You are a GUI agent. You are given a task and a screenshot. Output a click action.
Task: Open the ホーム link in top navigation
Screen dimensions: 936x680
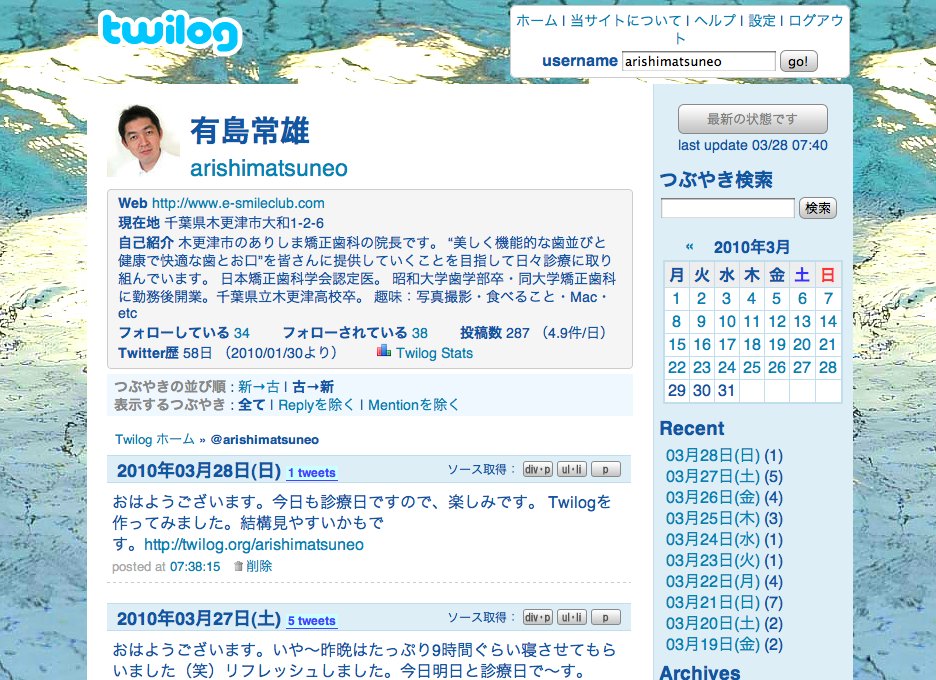tap(537, 20)
